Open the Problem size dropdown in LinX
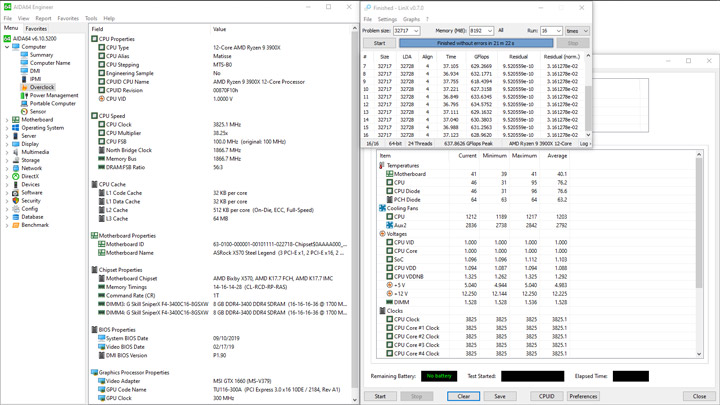The width and height of the screenshot is (720, 405). point(416,31)
